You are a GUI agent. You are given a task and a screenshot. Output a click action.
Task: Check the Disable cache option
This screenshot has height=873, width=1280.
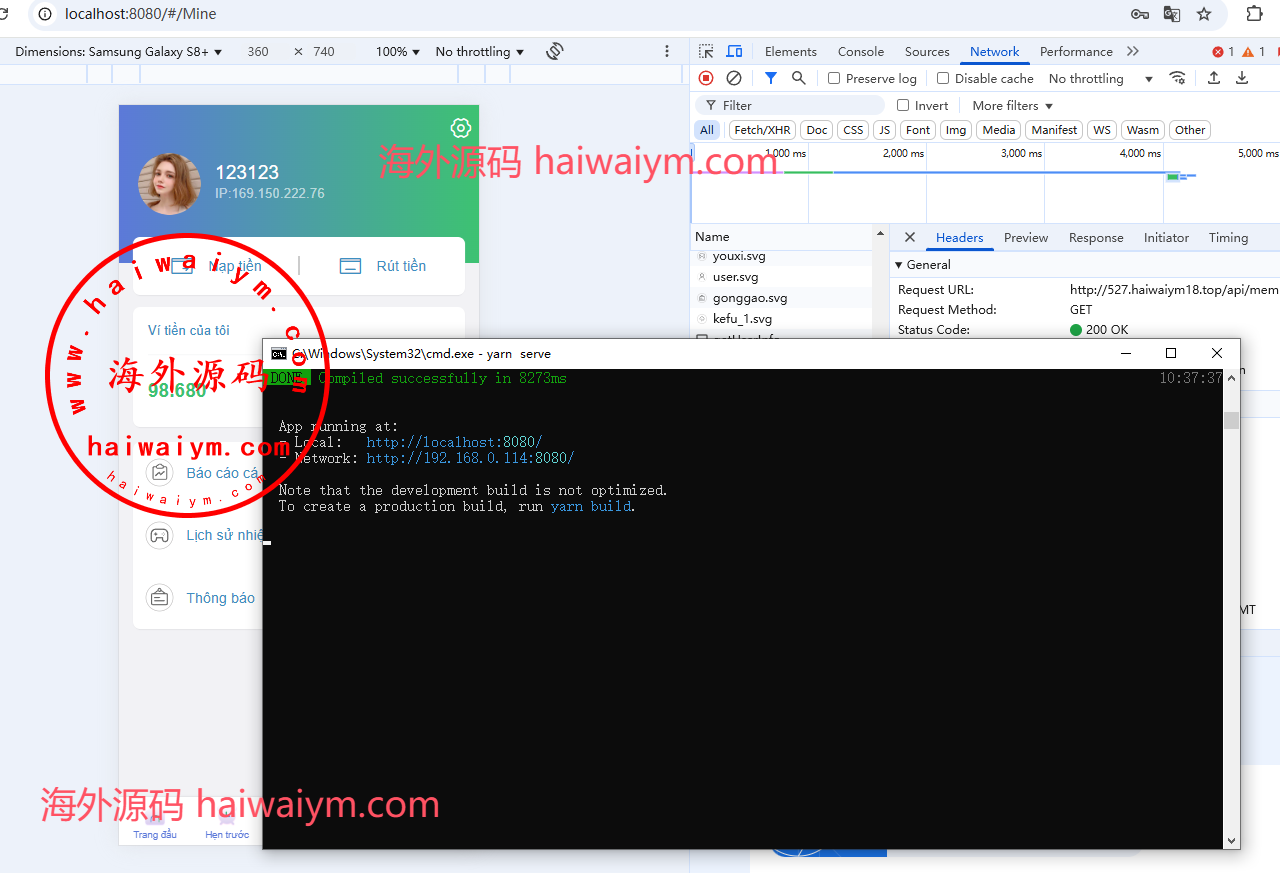pyautogui.click(x=943, y=79)
